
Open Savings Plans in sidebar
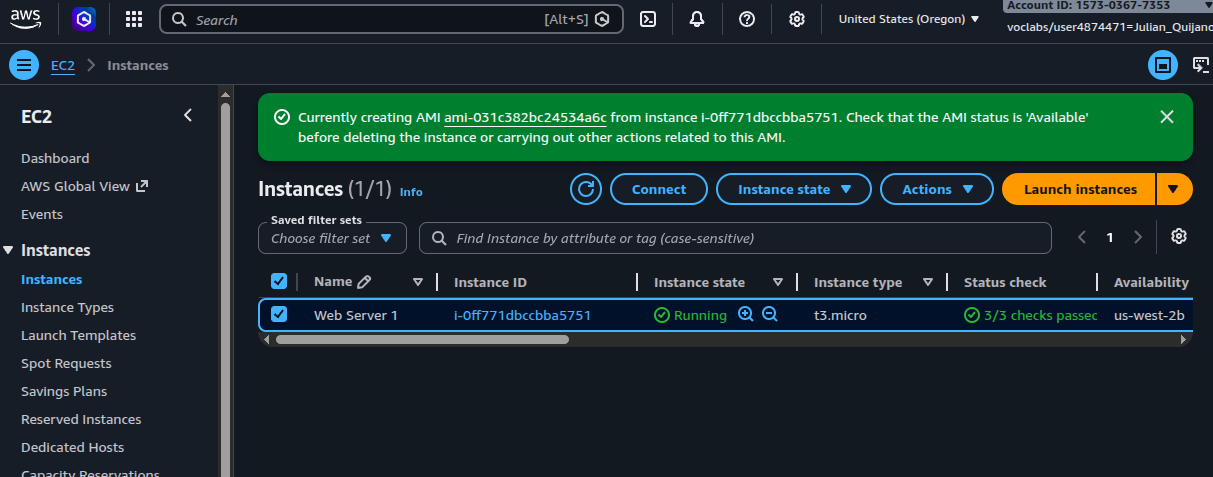click(x=64, y=391)
